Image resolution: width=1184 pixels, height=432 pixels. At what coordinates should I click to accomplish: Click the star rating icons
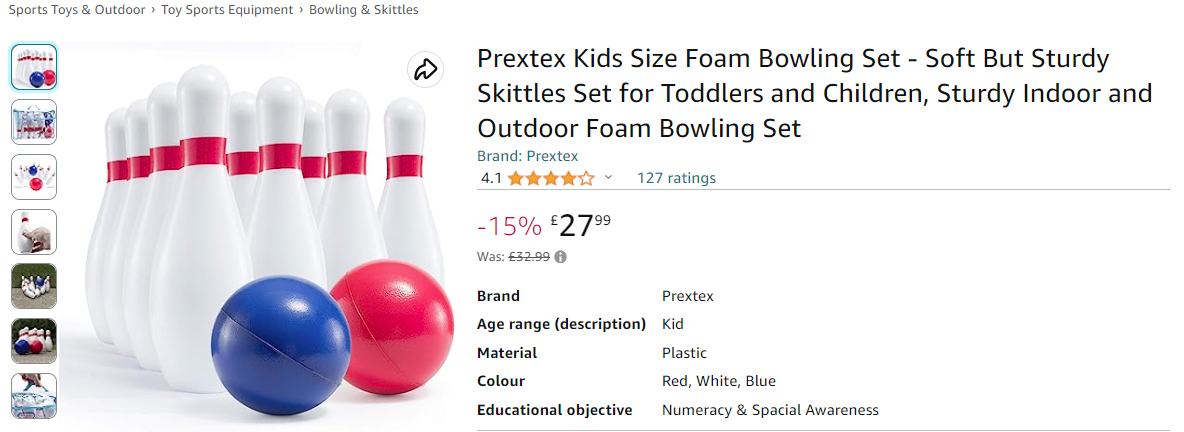pos(551,179)
